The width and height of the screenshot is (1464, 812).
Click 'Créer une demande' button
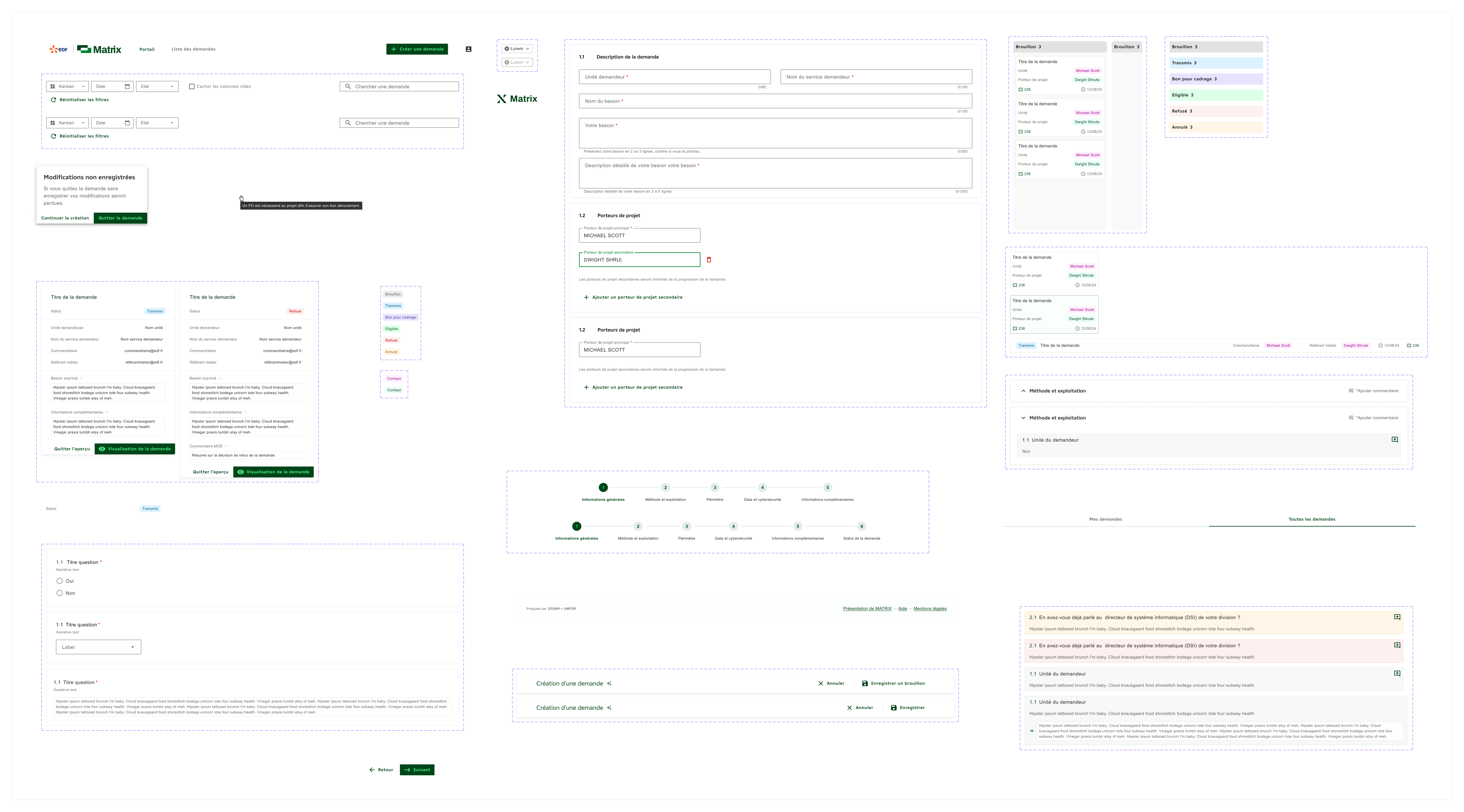click(417, 49)
